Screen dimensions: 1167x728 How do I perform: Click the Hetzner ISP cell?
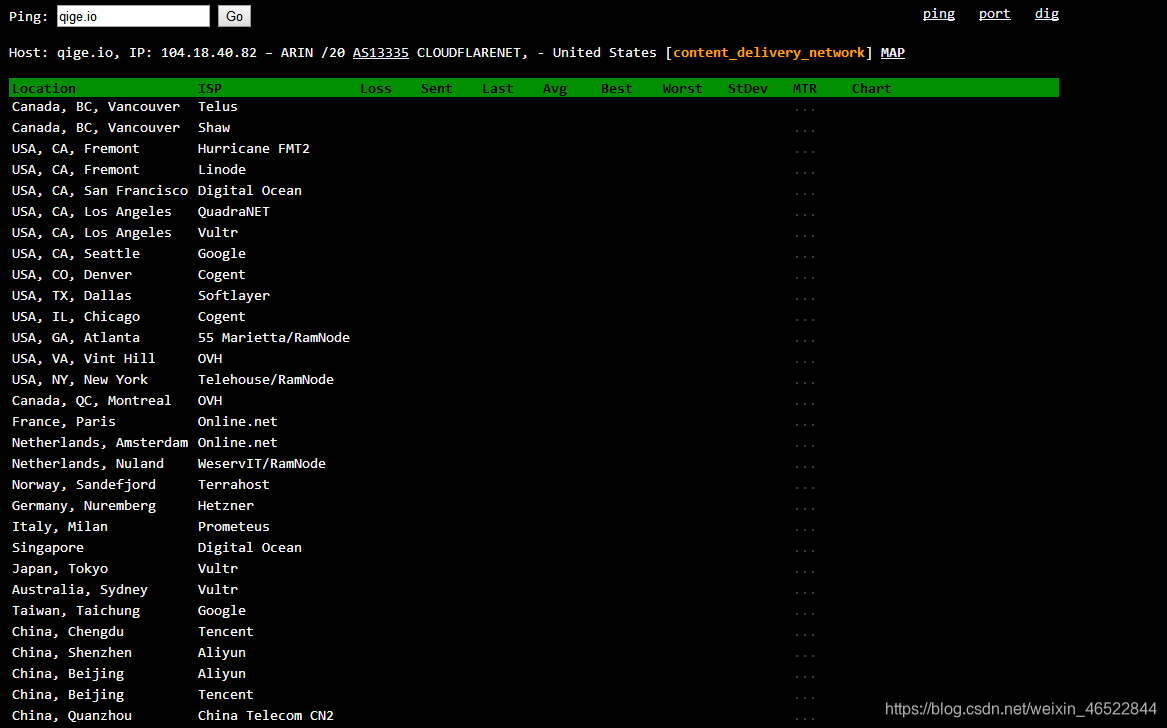point(226,505)
